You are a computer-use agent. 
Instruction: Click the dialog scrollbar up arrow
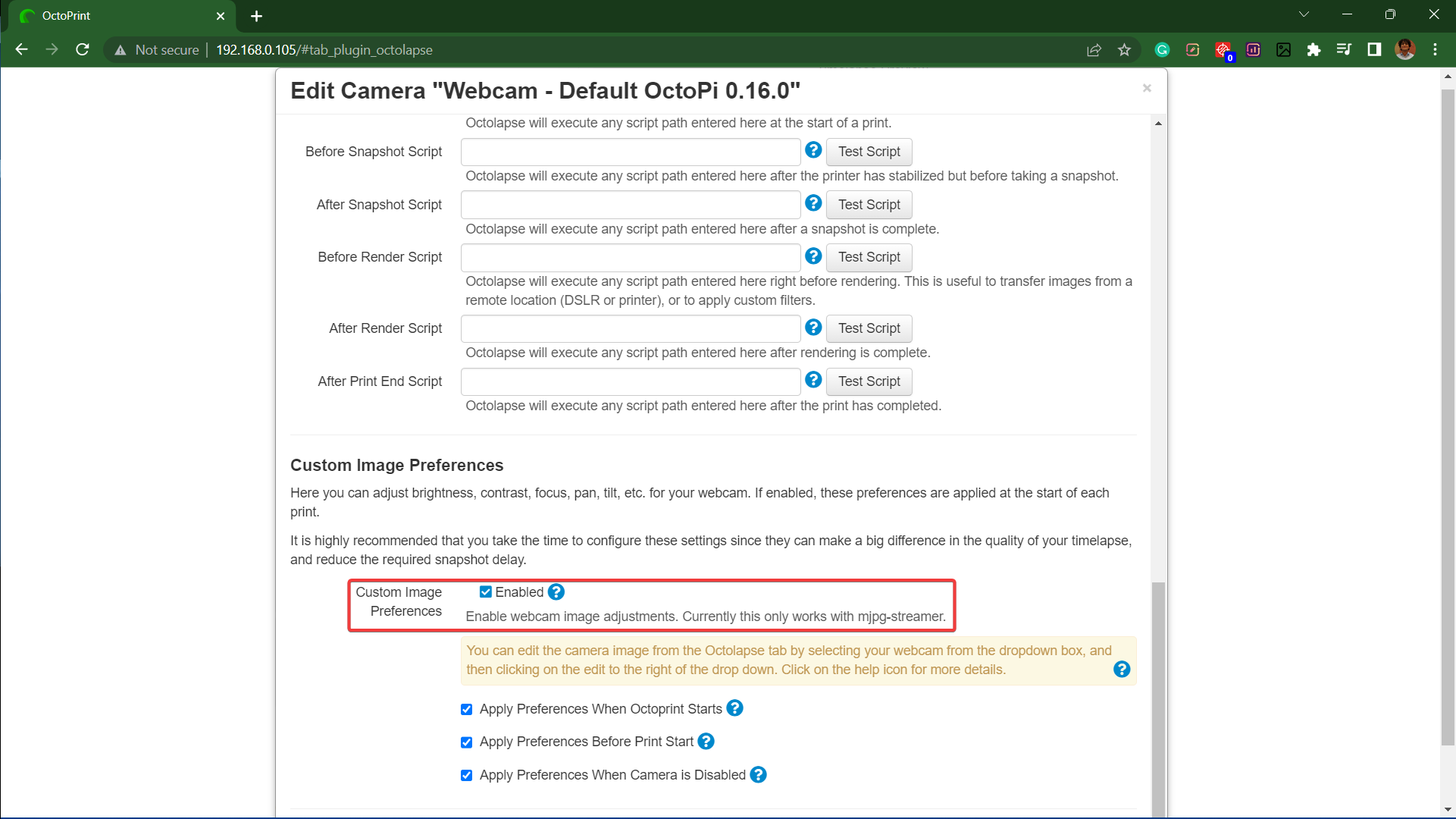coord(1158,123)
